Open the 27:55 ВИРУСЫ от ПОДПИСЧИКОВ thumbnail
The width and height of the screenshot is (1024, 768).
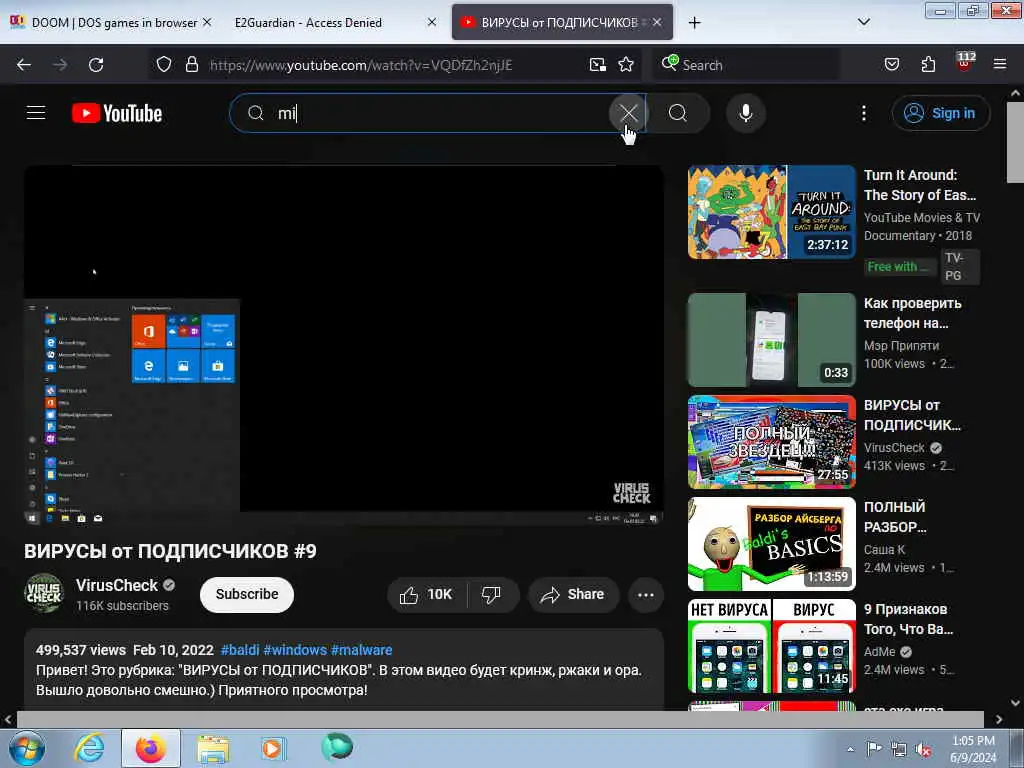coord(771,441)
